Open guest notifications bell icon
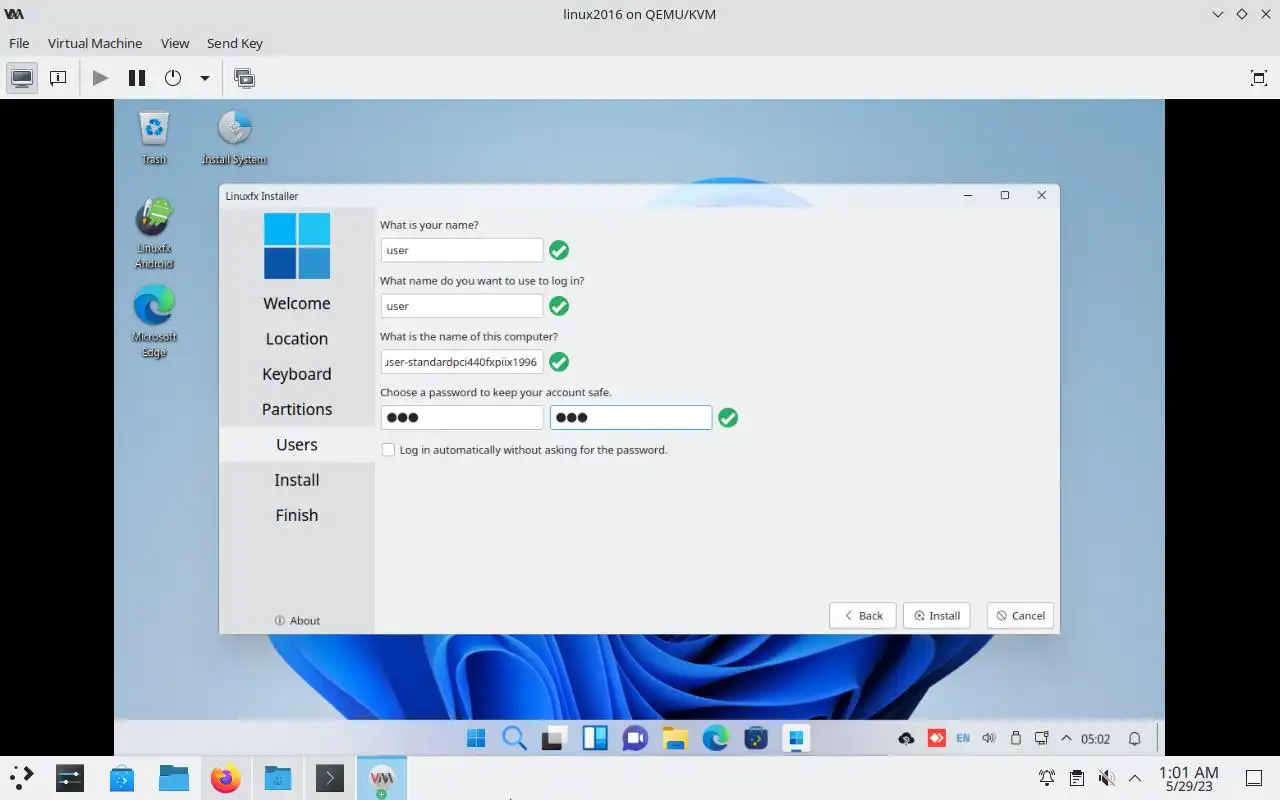 (1135, 739)
